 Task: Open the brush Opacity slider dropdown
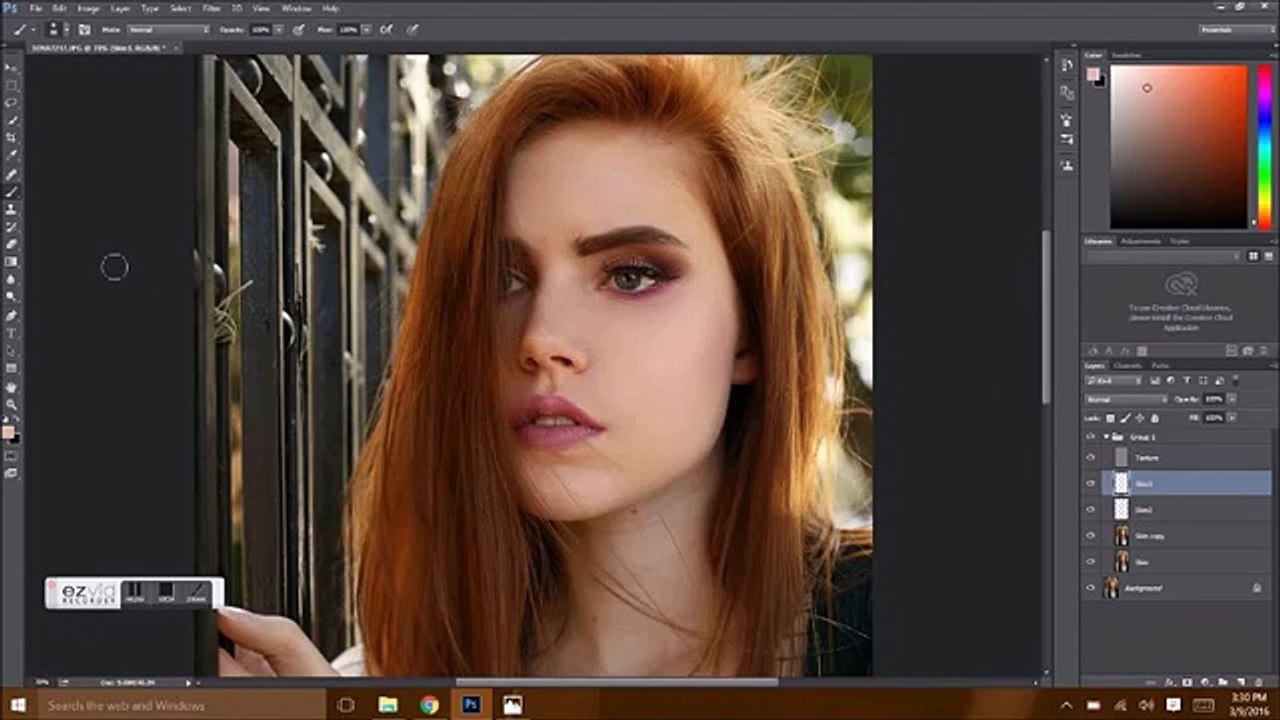click(x=281, y=30)
